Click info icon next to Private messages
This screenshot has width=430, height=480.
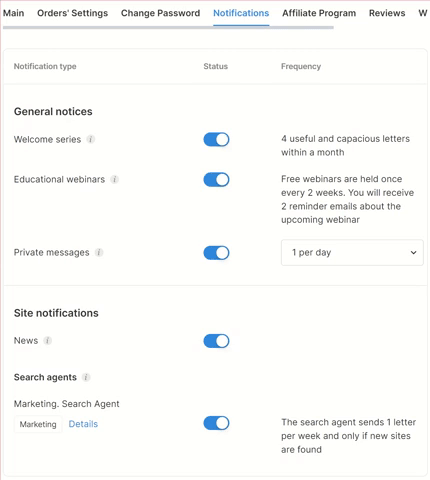point(99,253)
